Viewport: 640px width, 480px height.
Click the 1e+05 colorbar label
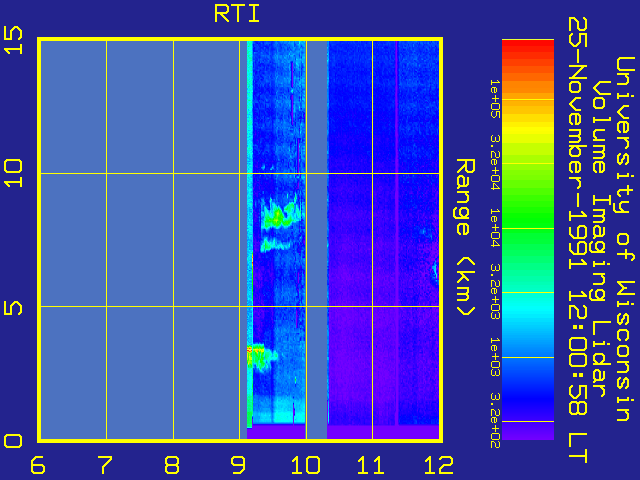[x=495, y=99]
